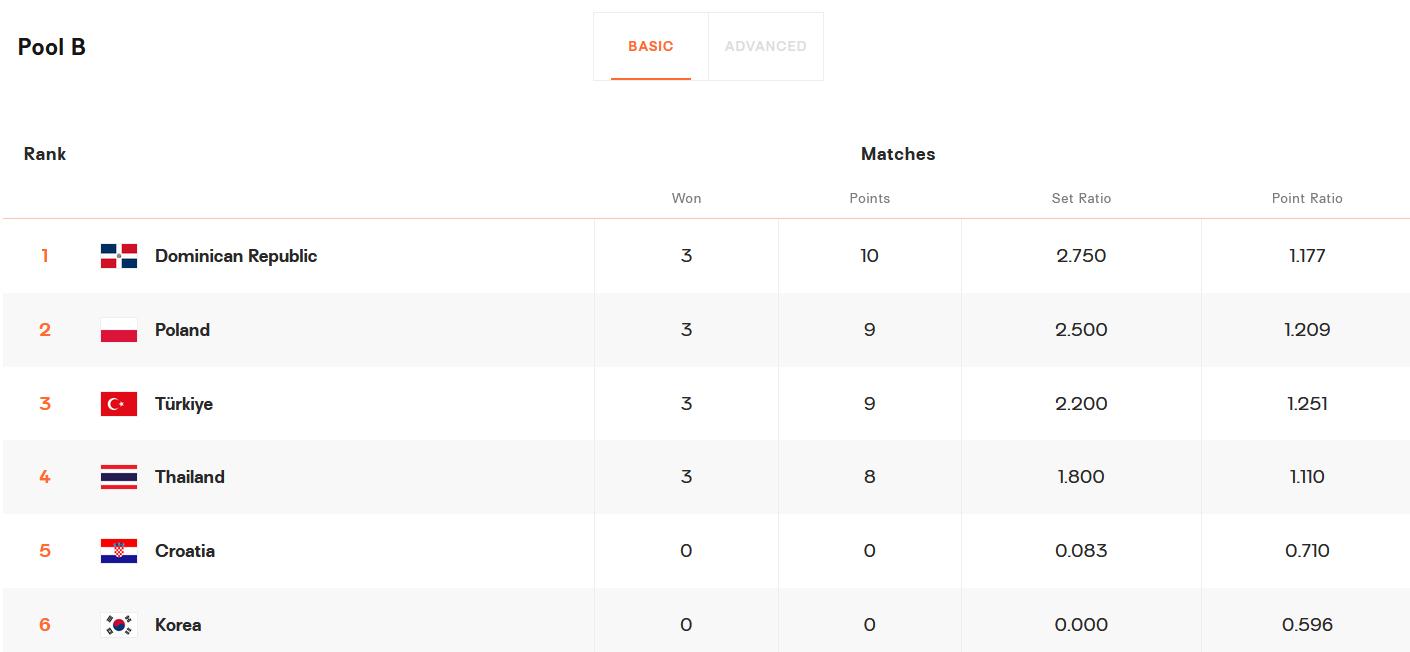Click the Korea flag icon
1410x652 pixels.
(x=119, y=625)
